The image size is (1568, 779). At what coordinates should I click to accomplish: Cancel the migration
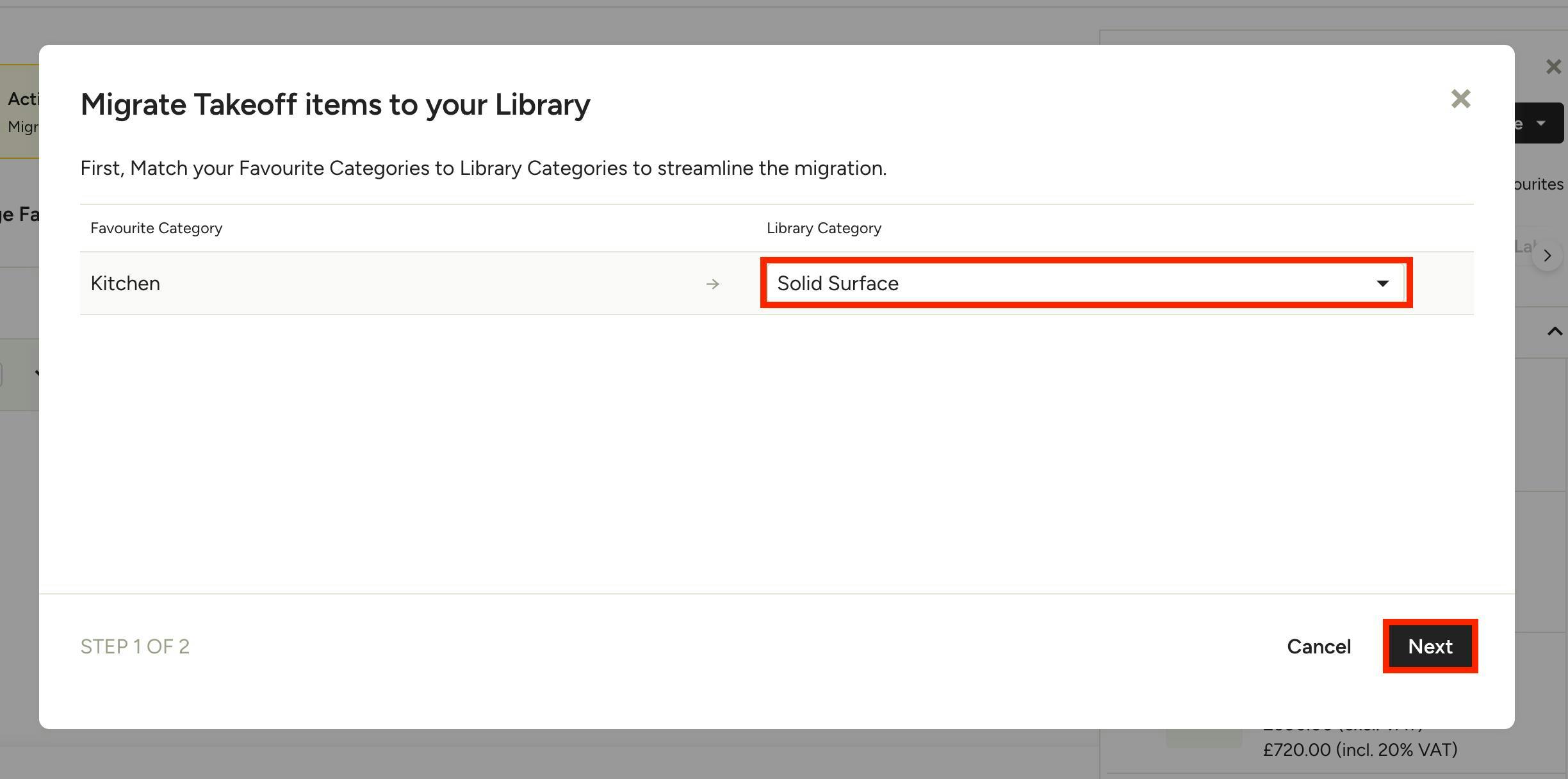point(1319,646)
